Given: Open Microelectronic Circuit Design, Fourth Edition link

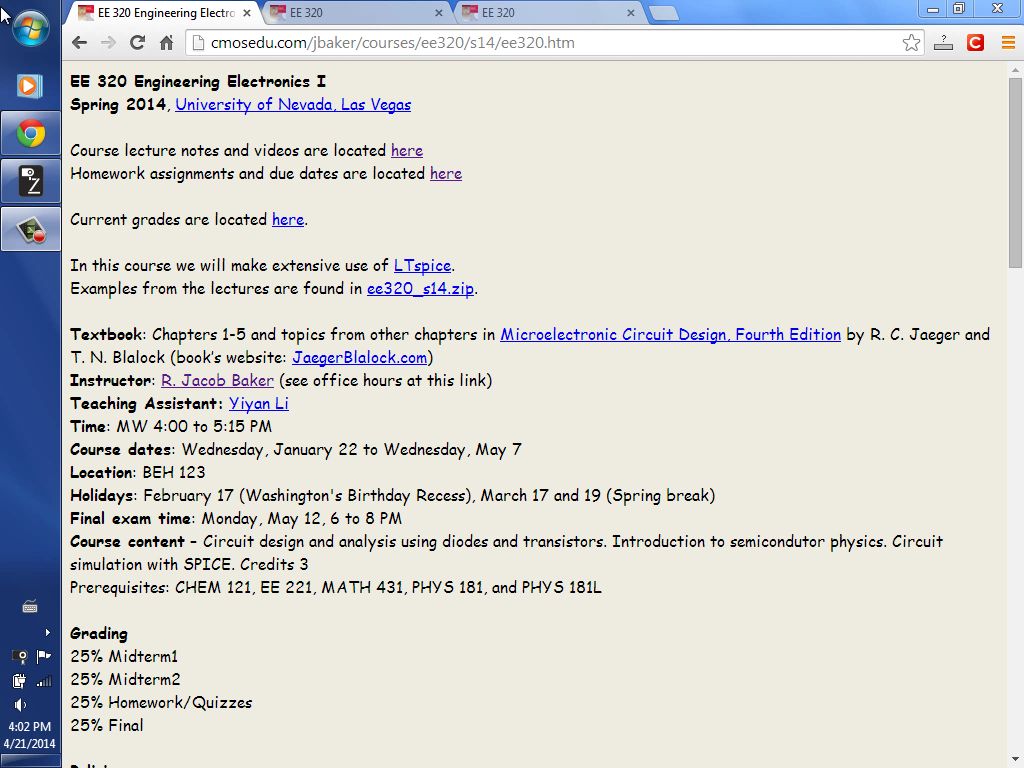Looking at the screenshot, I should pyautogui.click(x=671, y=334).
